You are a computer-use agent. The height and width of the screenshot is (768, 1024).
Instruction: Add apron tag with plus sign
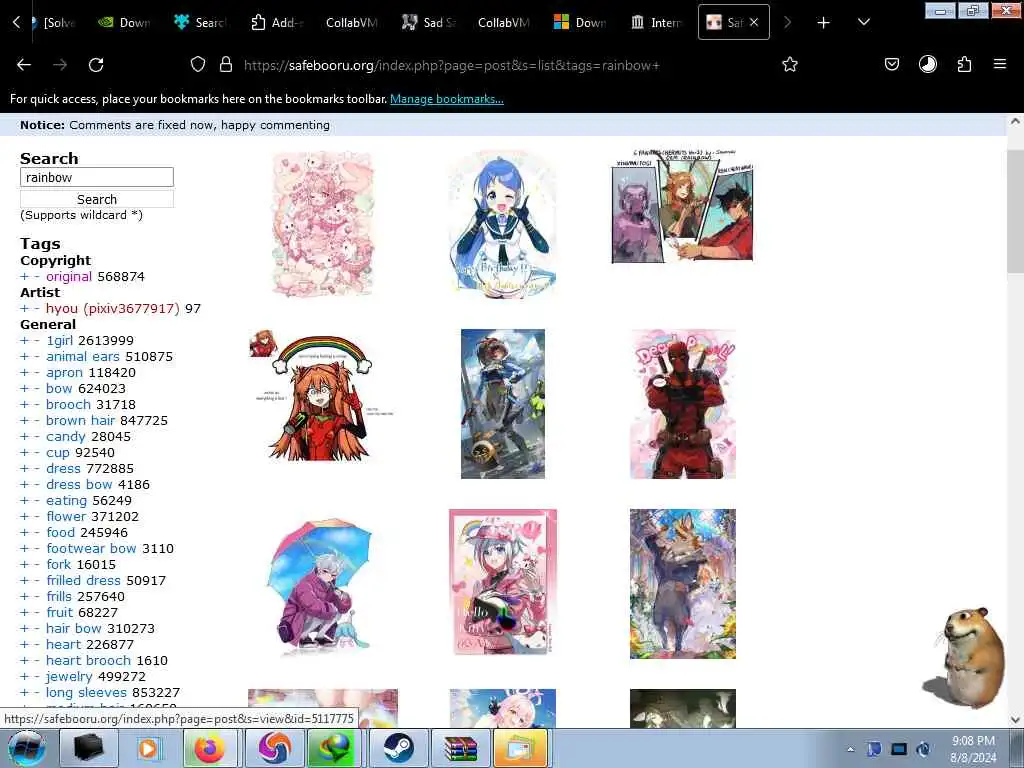[24, 373]
